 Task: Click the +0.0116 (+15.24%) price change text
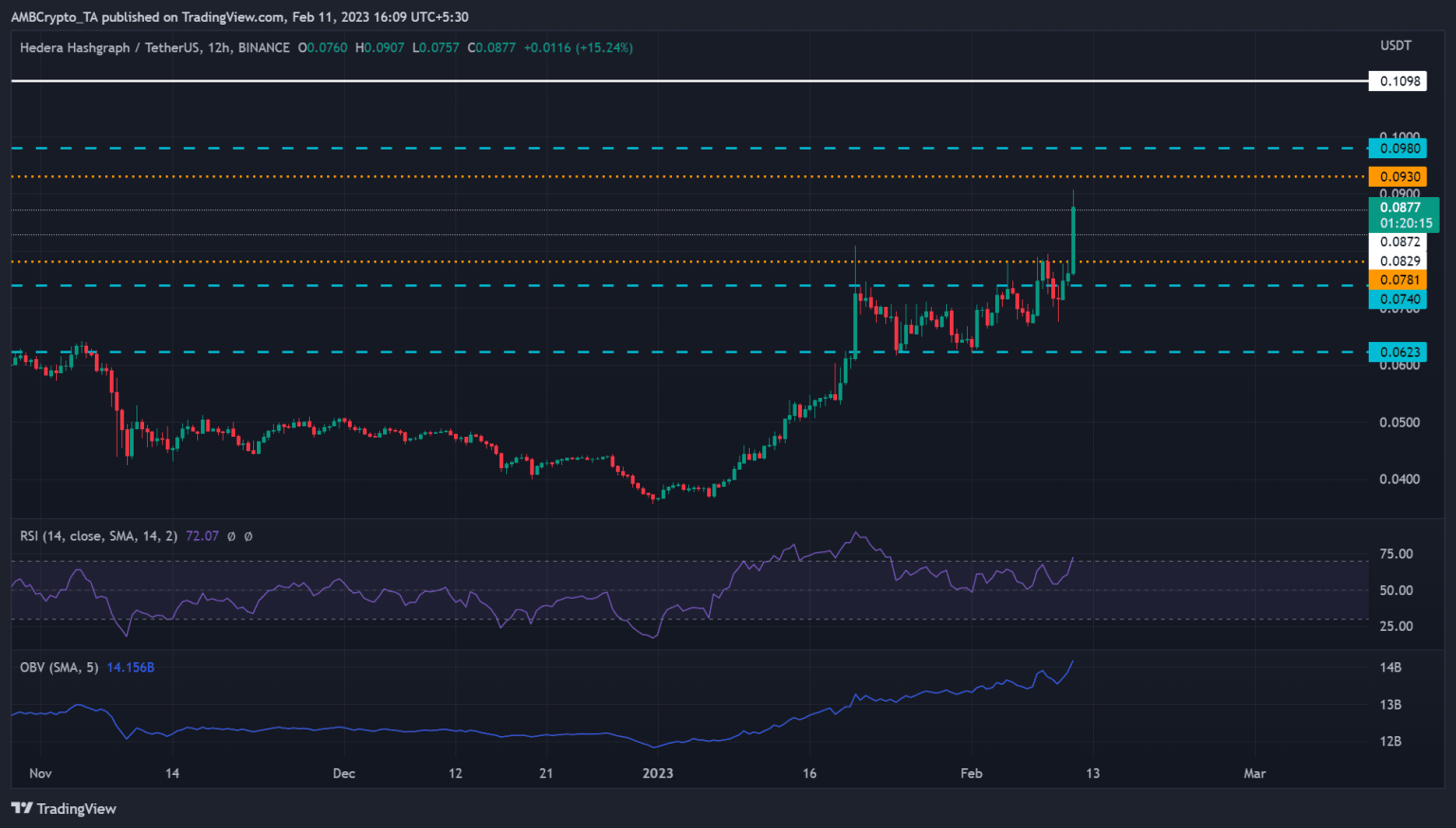click(578, 47)
